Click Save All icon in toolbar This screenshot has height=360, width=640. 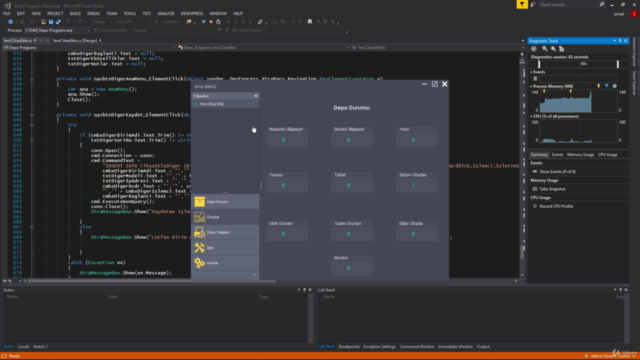pos(58,22)
